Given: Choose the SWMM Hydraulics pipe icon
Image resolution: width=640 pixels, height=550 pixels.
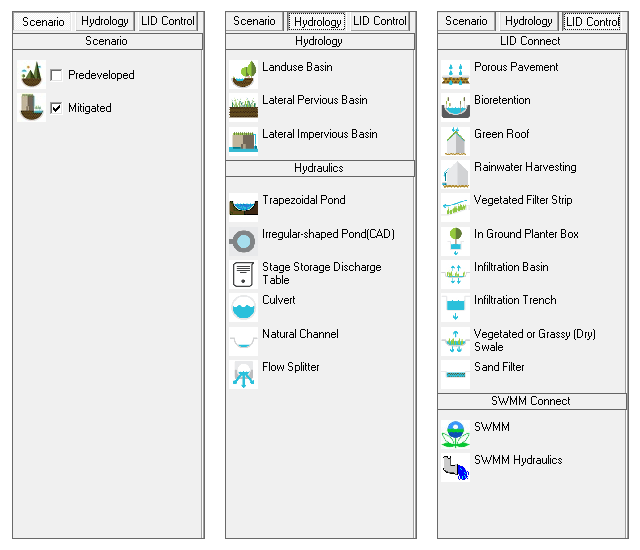Looking at the screenshot, I should pos(456,467).
